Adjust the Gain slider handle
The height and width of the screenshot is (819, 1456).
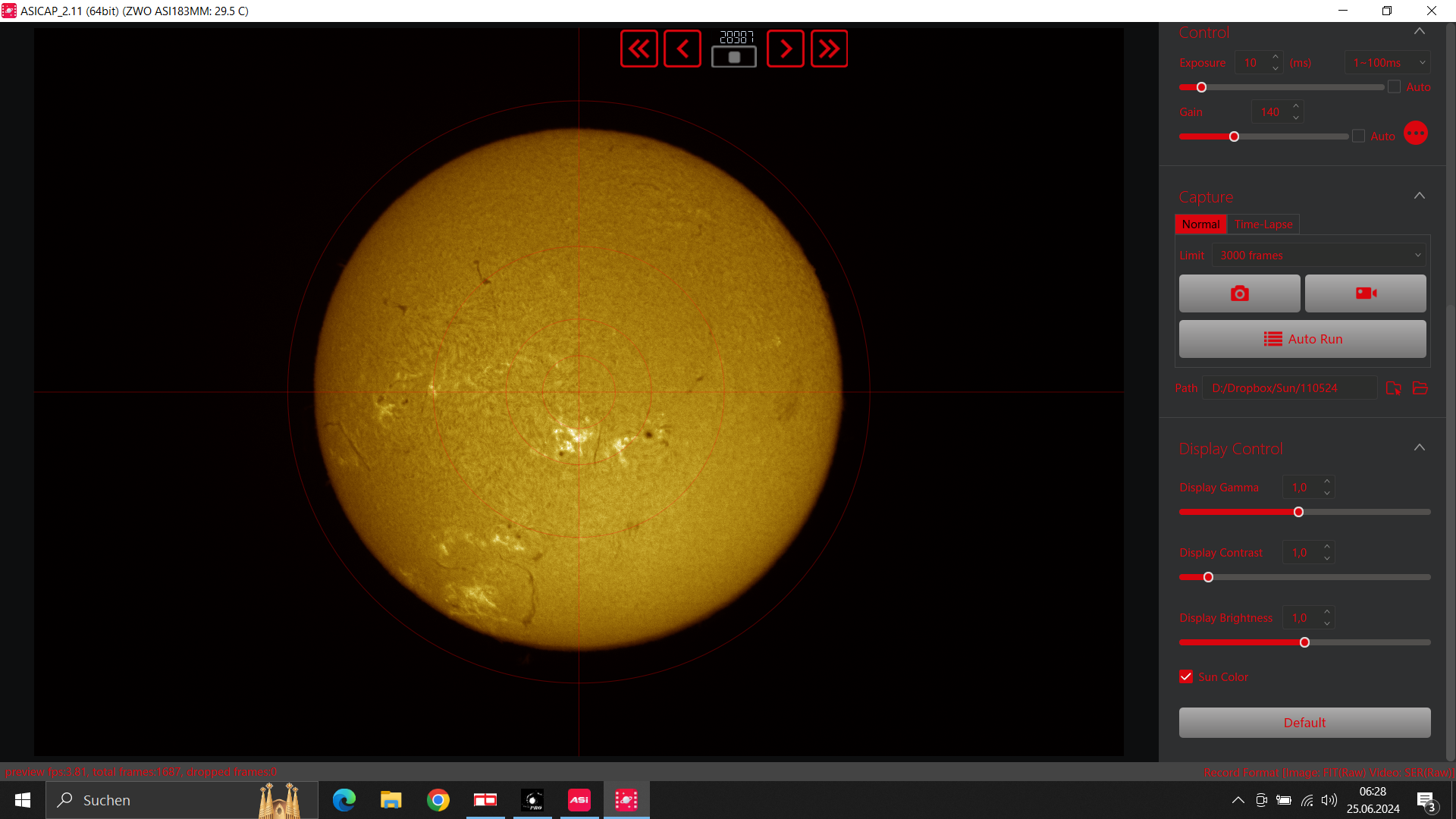click(x=1234, y=136)
